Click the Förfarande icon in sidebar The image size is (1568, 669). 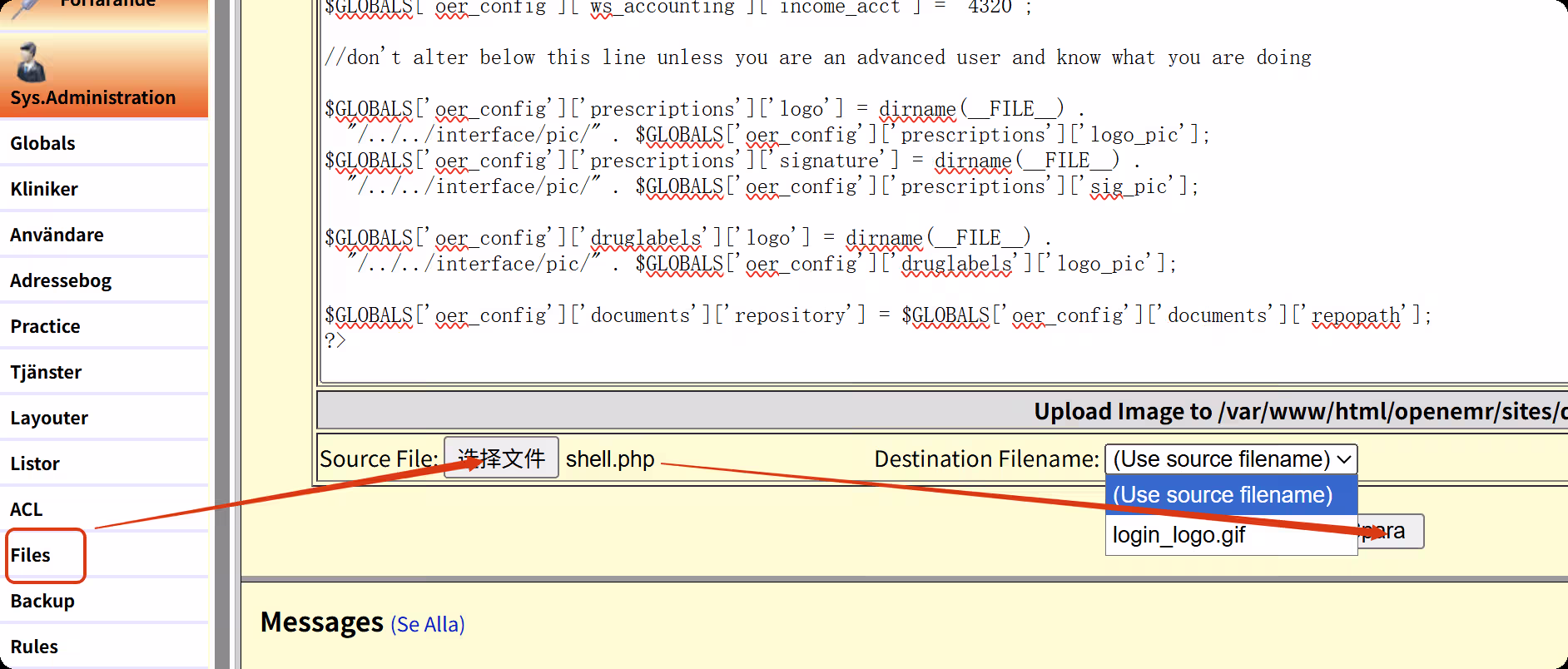[x=25, y=7]
